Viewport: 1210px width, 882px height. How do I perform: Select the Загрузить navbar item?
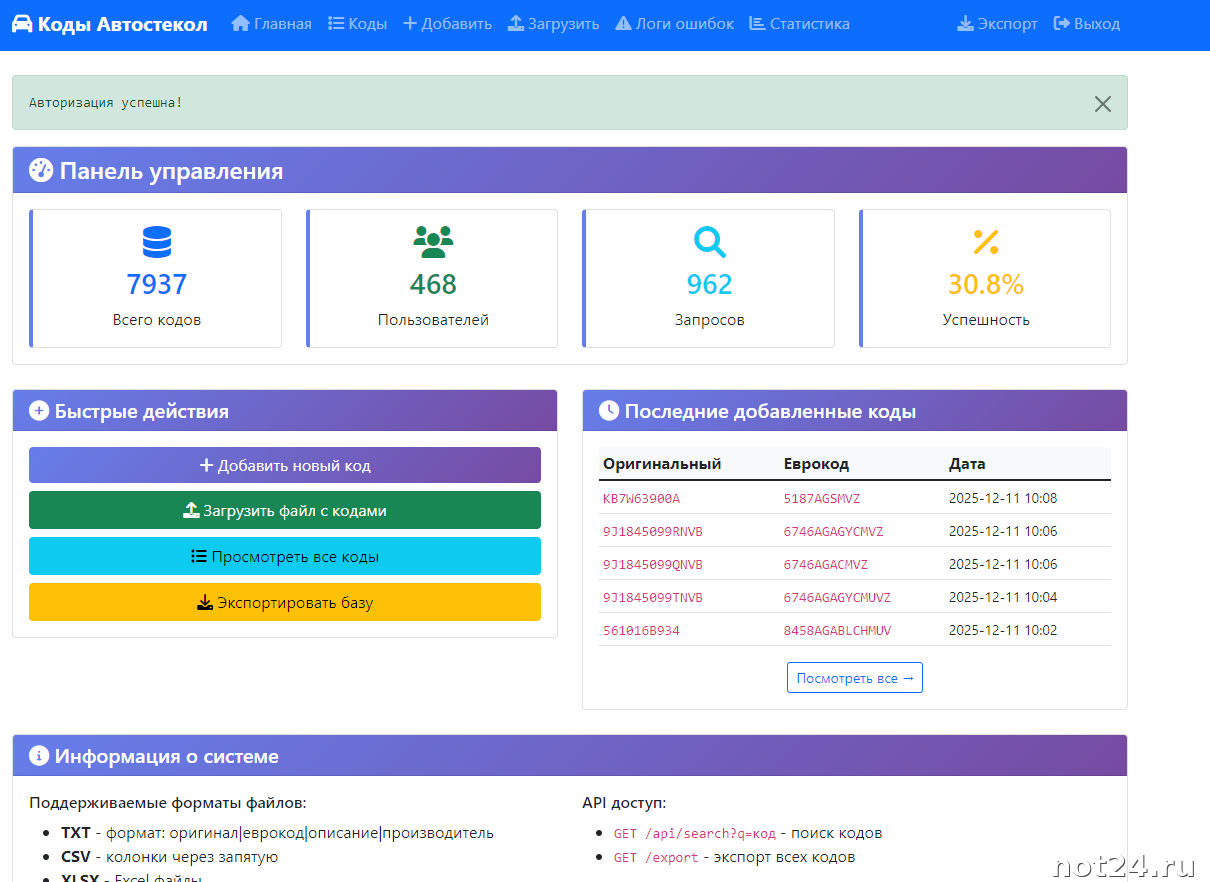553,24
